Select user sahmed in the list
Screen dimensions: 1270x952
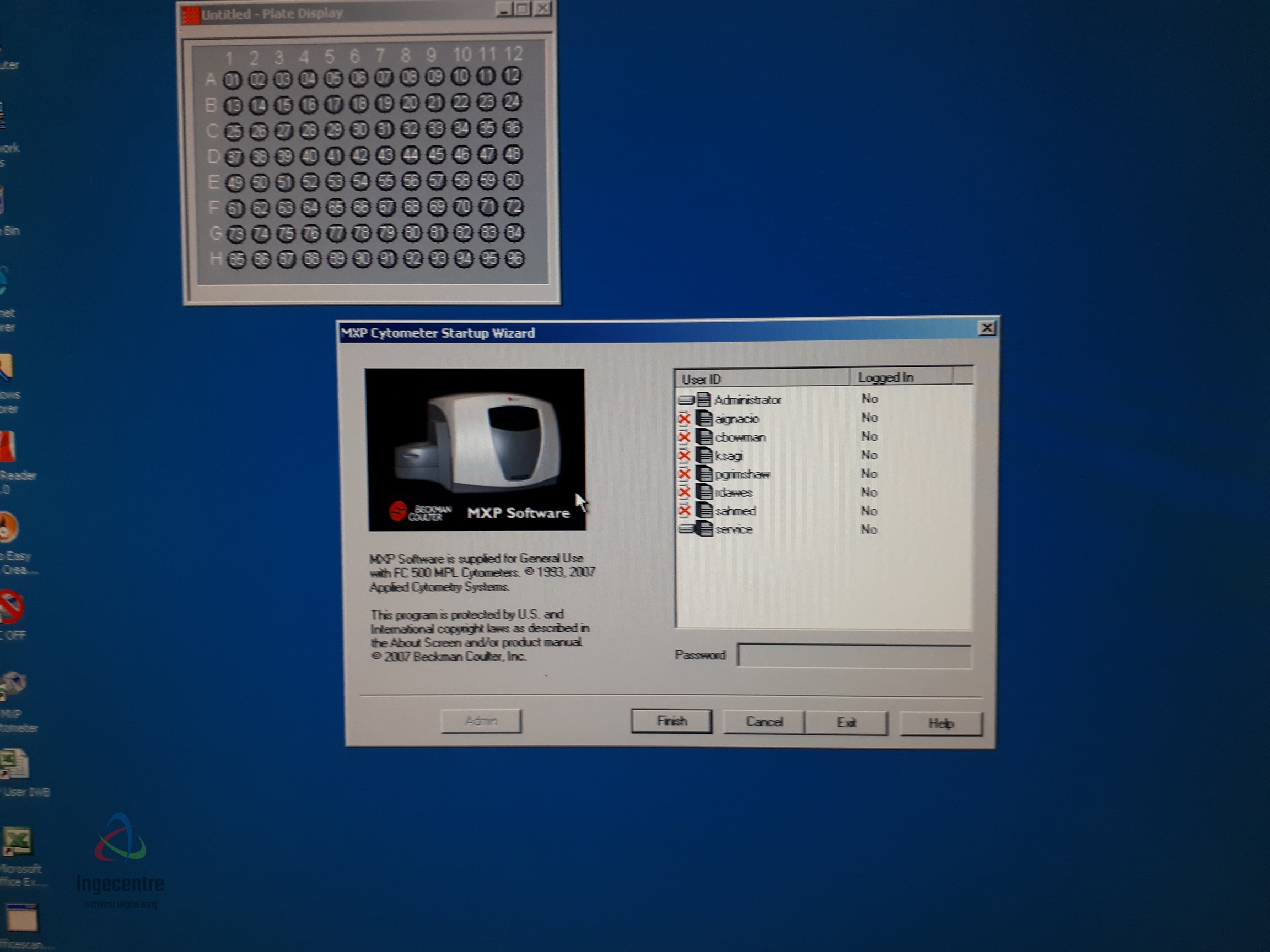[x=824, y=511]
